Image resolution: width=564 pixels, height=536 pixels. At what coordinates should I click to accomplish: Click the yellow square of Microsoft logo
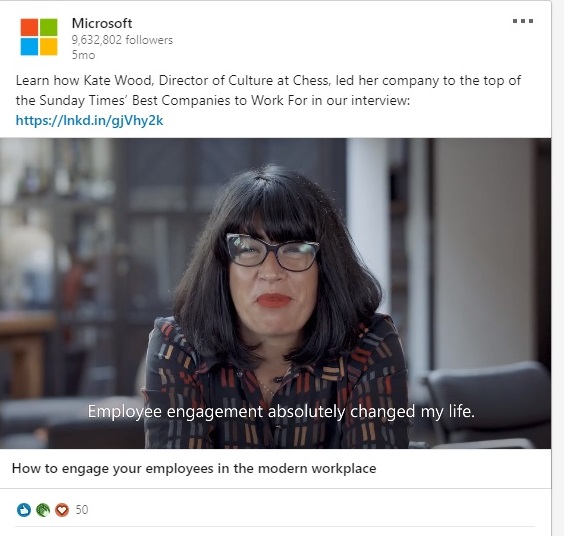point(49,47)
